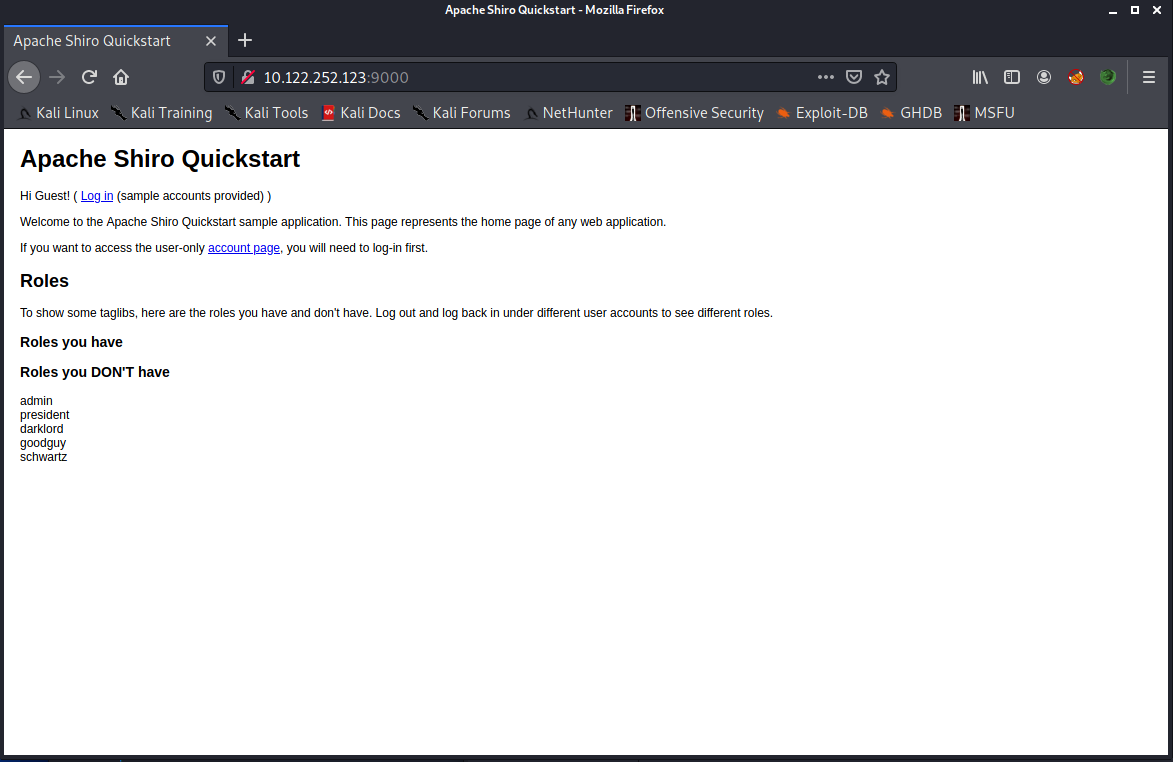The width and height of the screenshot is (1173, 762).
Task: Open Offensive Security bookmark
Action: pos(694,113)
